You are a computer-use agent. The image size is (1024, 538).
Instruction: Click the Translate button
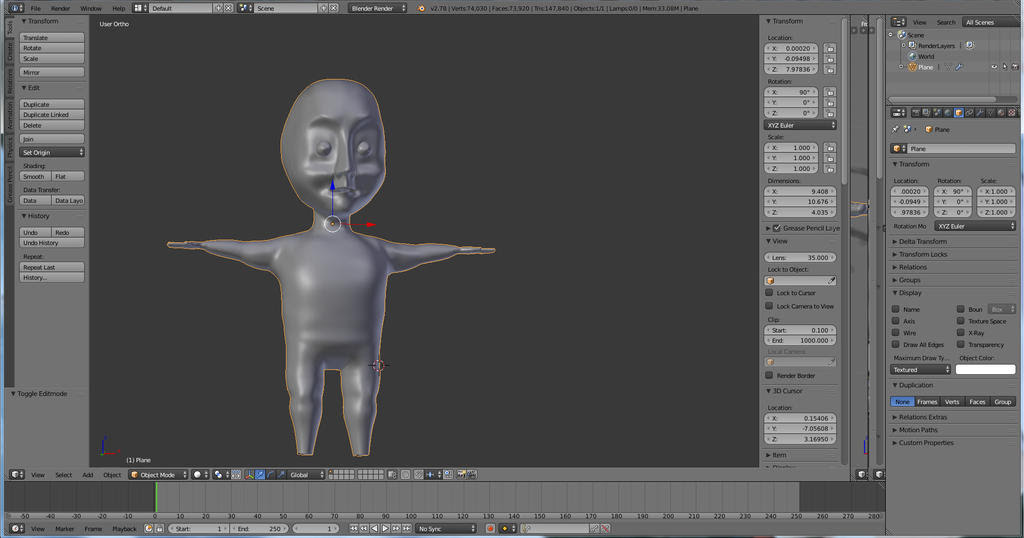[52, 38]
